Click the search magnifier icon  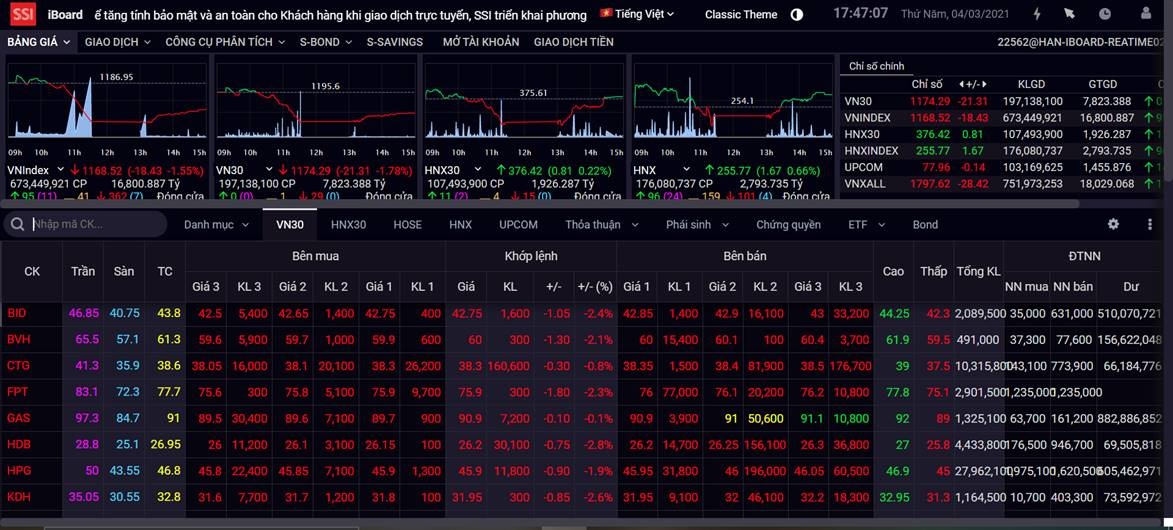(17, 225)
